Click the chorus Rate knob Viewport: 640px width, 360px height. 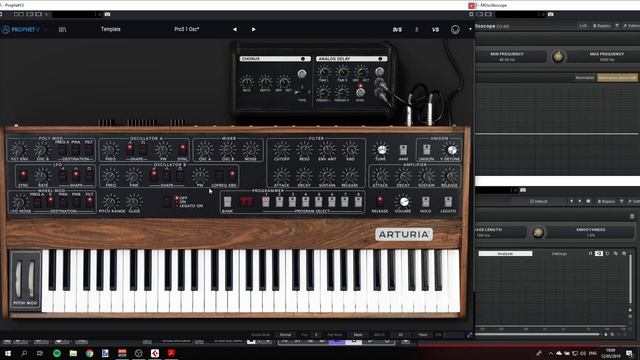(247, 81)
